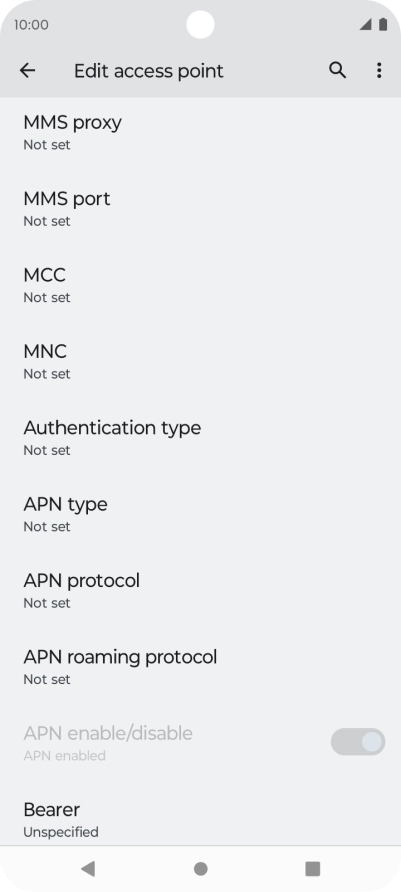Open the three-dot overflow menu

coord(379,71)
